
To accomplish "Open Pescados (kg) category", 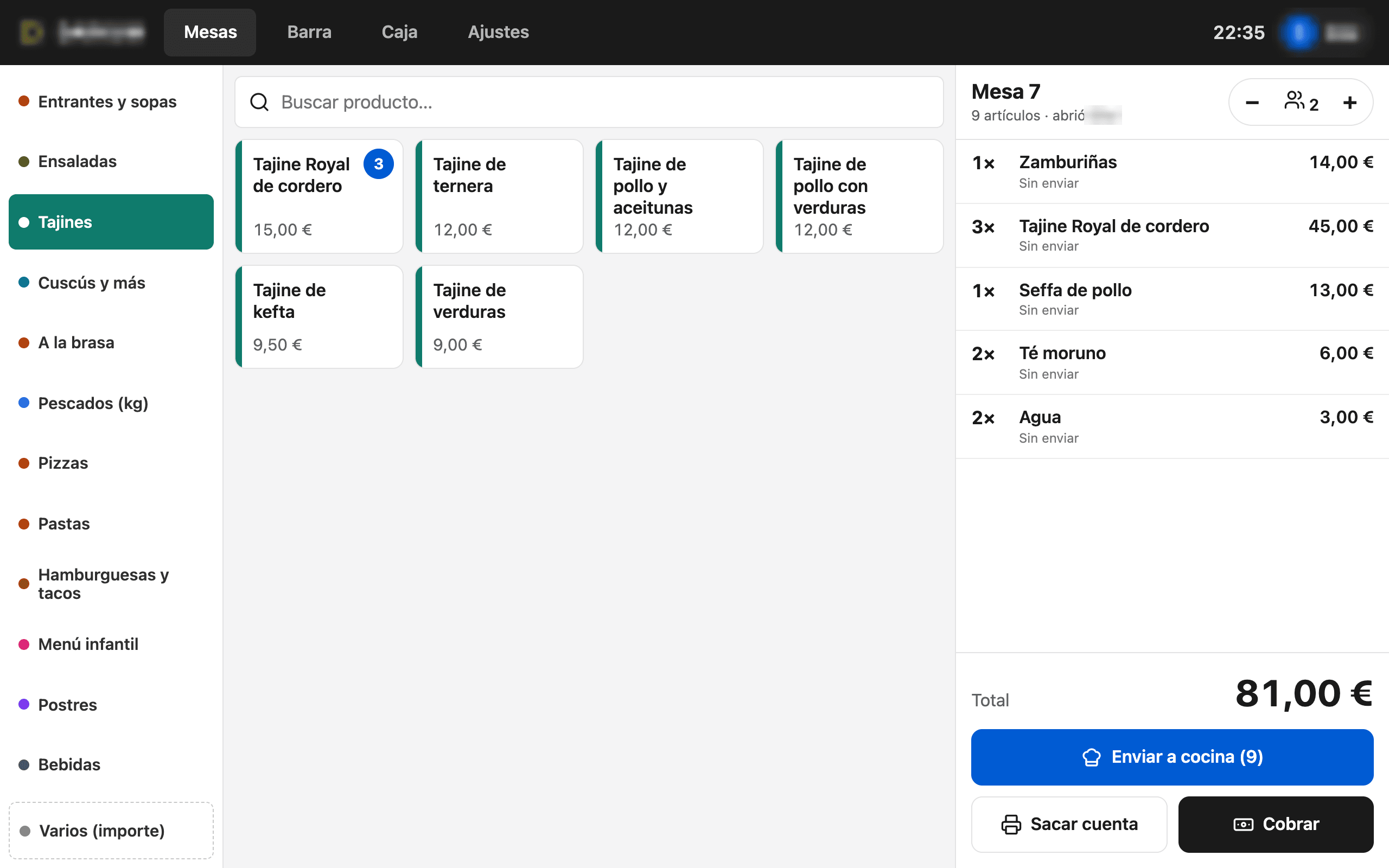I will (111, 403).
